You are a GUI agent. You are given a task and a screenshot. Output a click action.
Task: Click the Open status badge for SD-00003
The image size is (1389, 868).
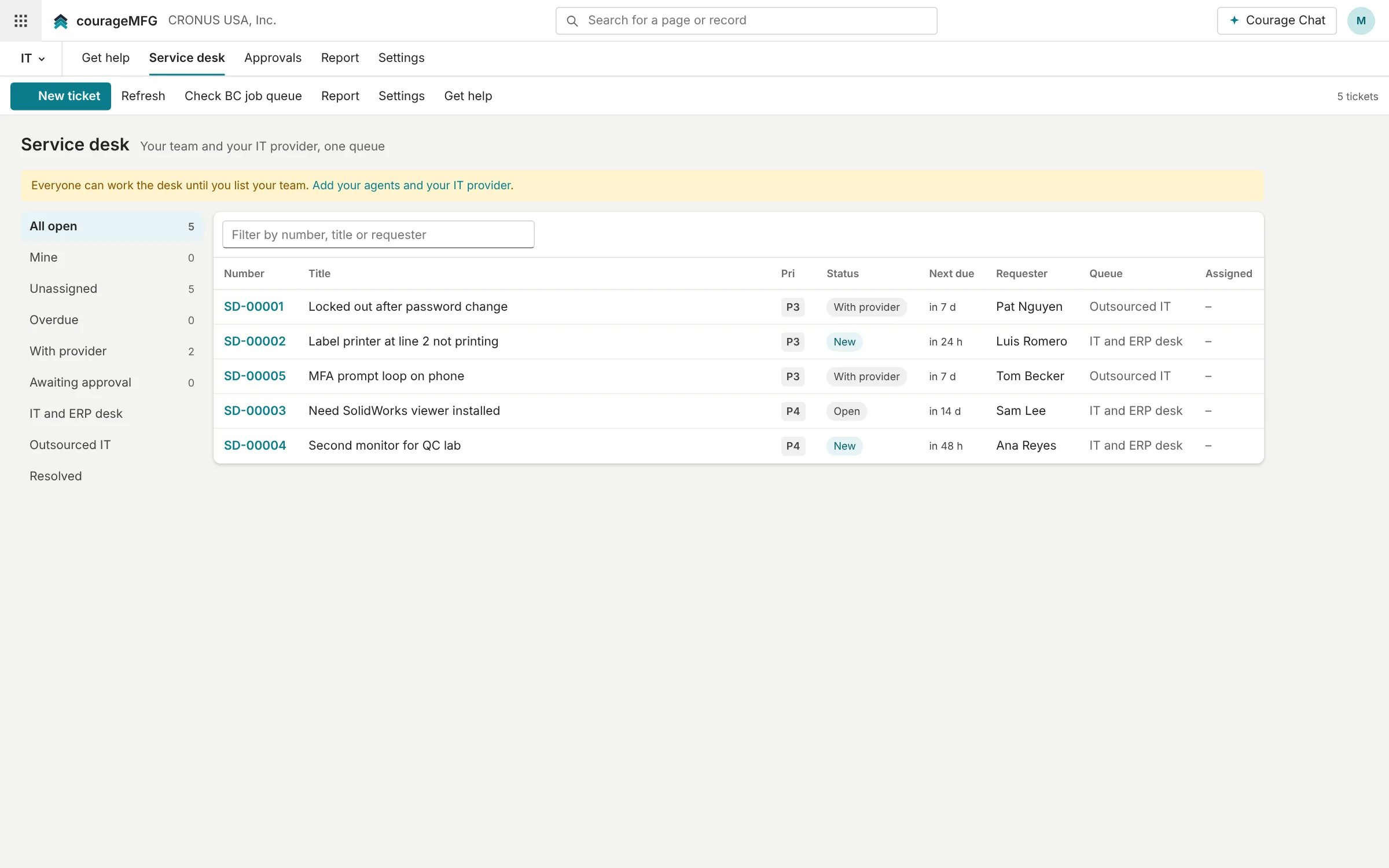846,411
